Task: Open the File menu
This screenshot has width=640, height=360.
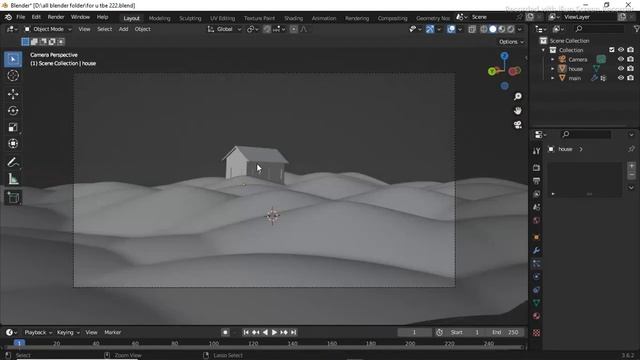Action: click(x=20, y=17)
